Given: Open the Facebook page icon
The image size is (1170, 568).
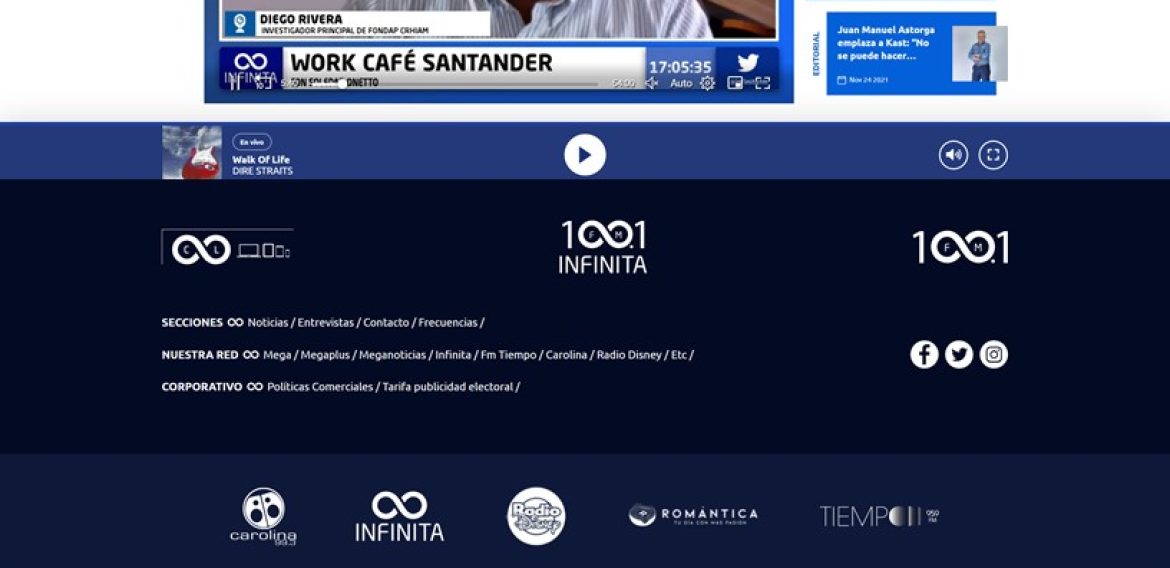Looking at the screenshot, I should click(x=924, y=355).
